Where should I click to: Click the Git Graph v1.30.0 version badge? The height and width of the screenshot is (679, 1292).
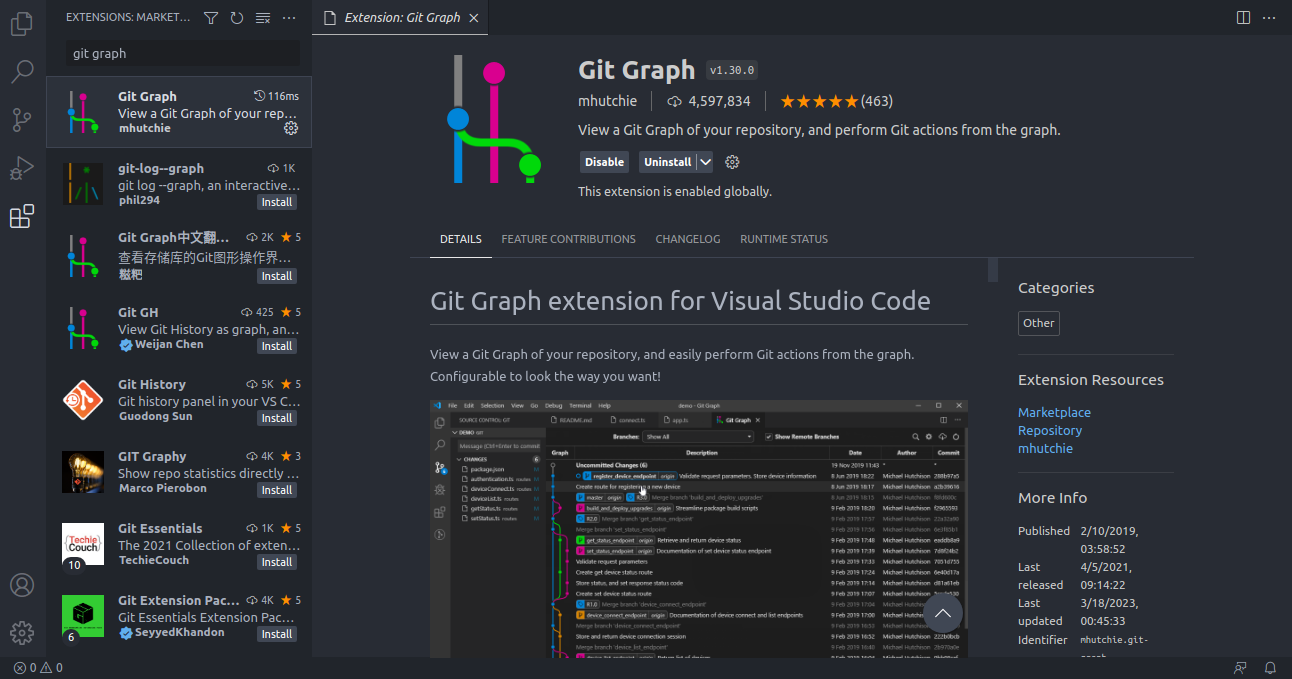(732, 70)
